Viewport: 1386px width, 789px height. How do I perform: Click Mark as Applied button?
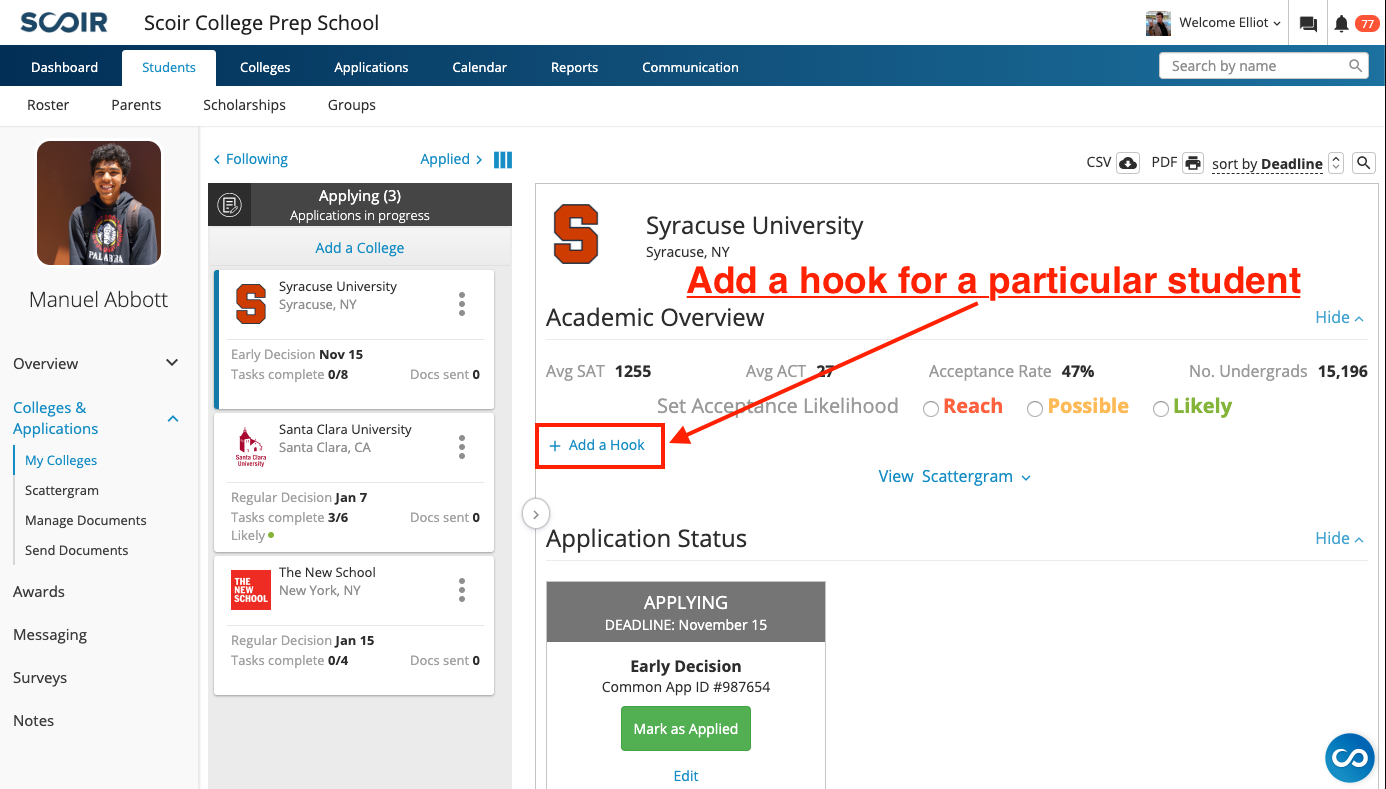[x=686, y=729]
